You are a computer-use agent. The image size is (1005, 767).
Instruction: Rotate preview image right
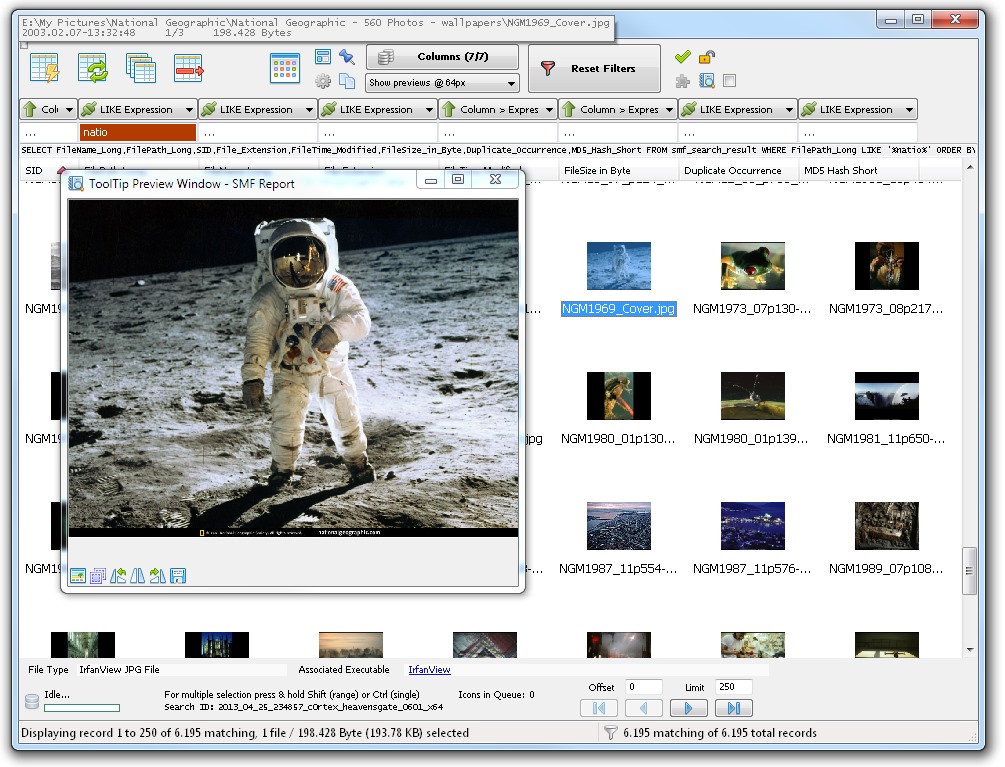(158, 575)
